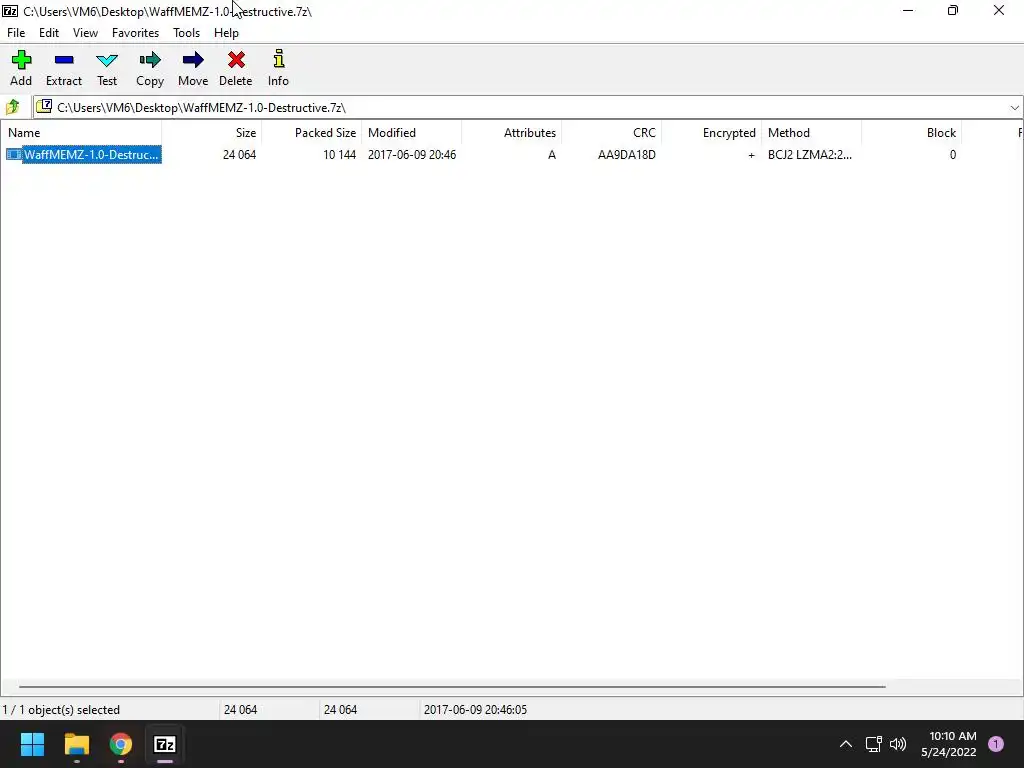Expand the address bar path dropdown

[x=1014, y=108]
